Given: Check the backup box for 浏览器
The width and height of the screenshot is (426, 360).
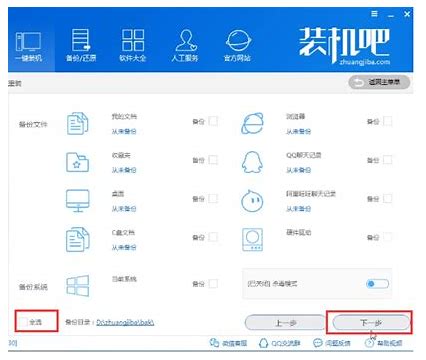Looking at the screenshot, I should pos(387,121).
